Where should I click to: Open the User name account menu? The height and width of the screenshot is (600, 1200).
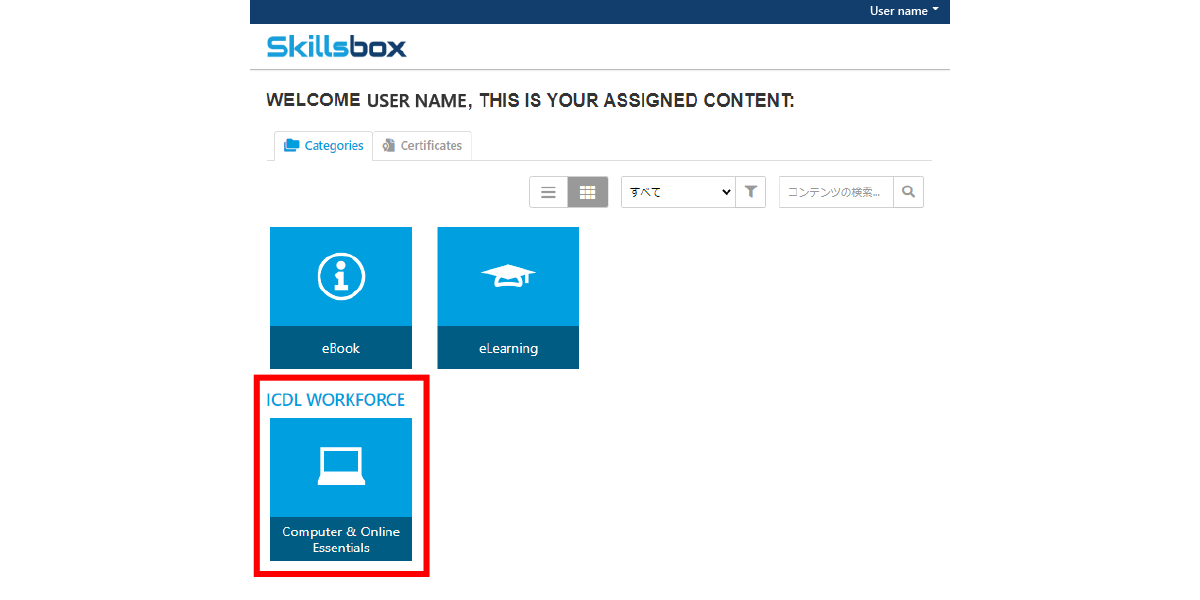coord(904,11)
